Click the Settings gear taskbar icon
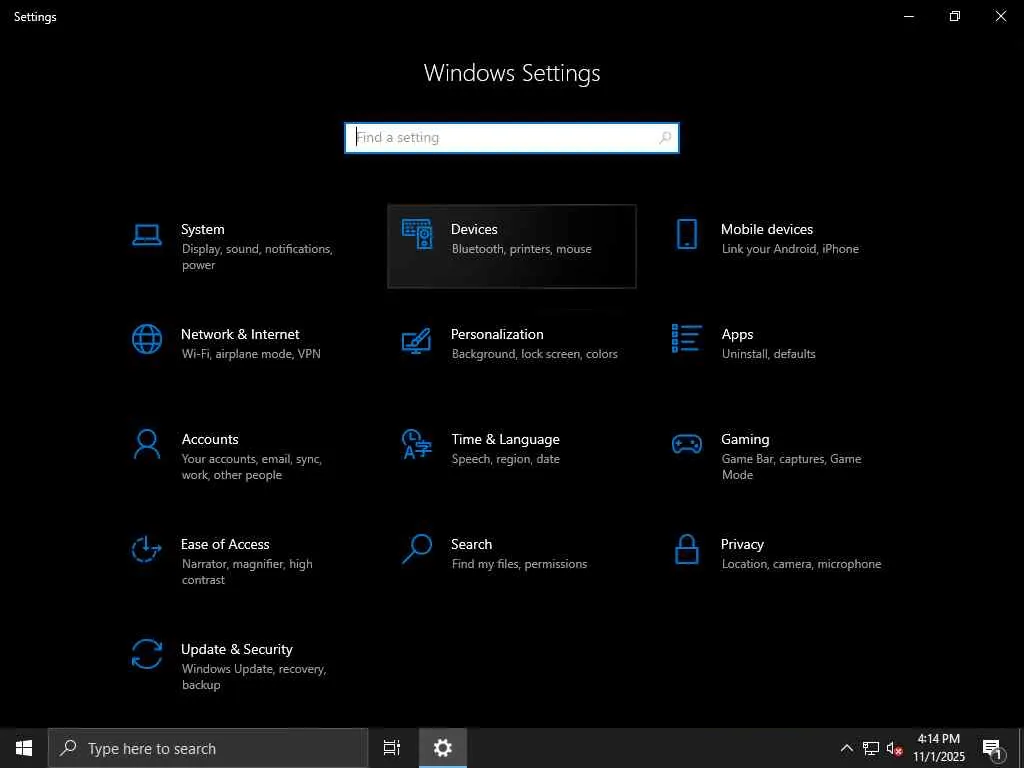The image size is (1024, 768). (443, 748)
